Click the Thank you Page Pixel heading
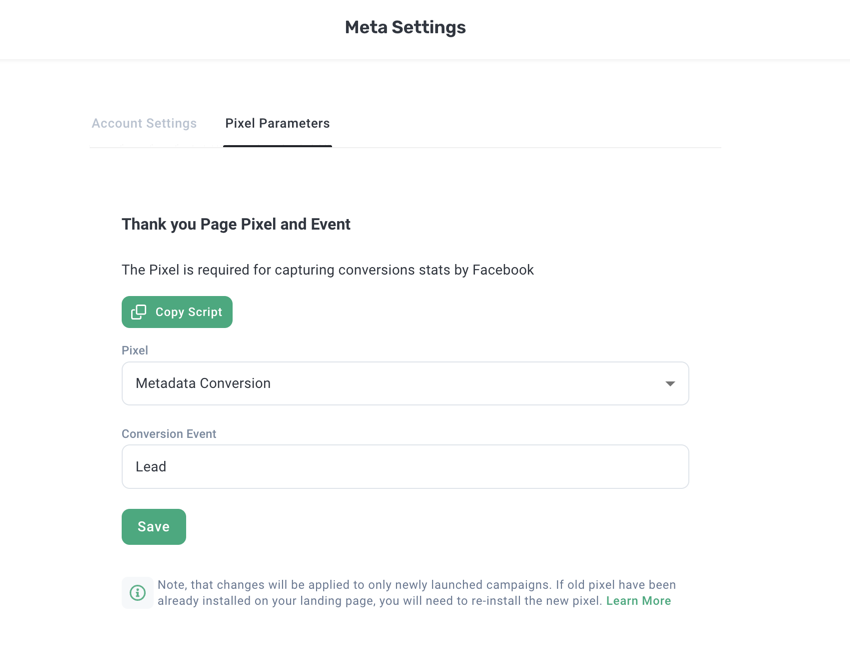This screenshot has width=850, height=669. click(x=236, y=225)
